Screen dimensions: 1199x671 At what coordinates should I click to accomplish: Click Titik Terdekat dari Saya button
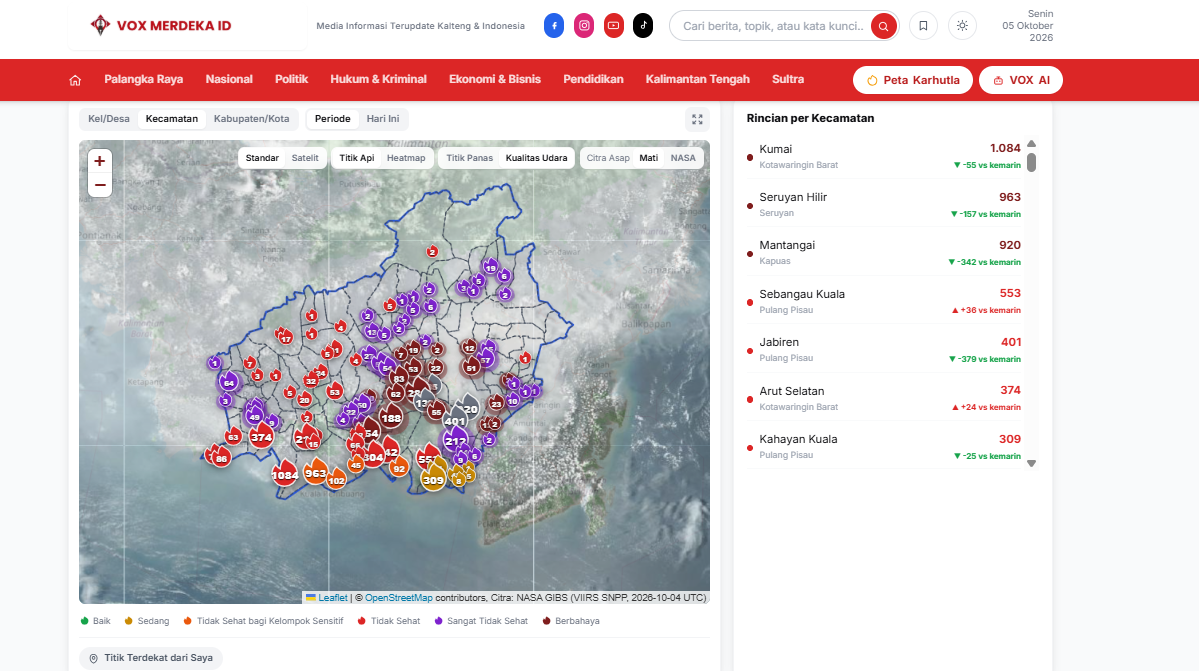[x=151, y=658]
